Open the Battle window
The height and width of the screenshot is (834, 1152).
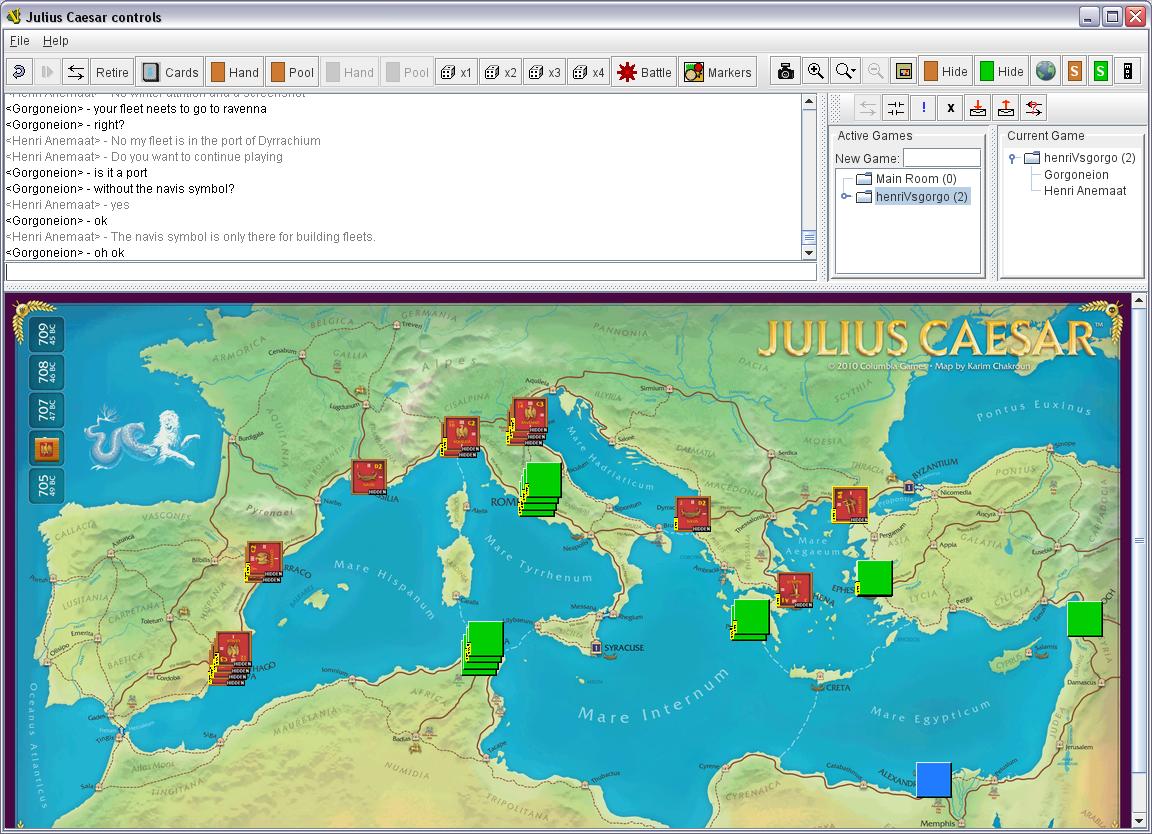tap(644, 72)
